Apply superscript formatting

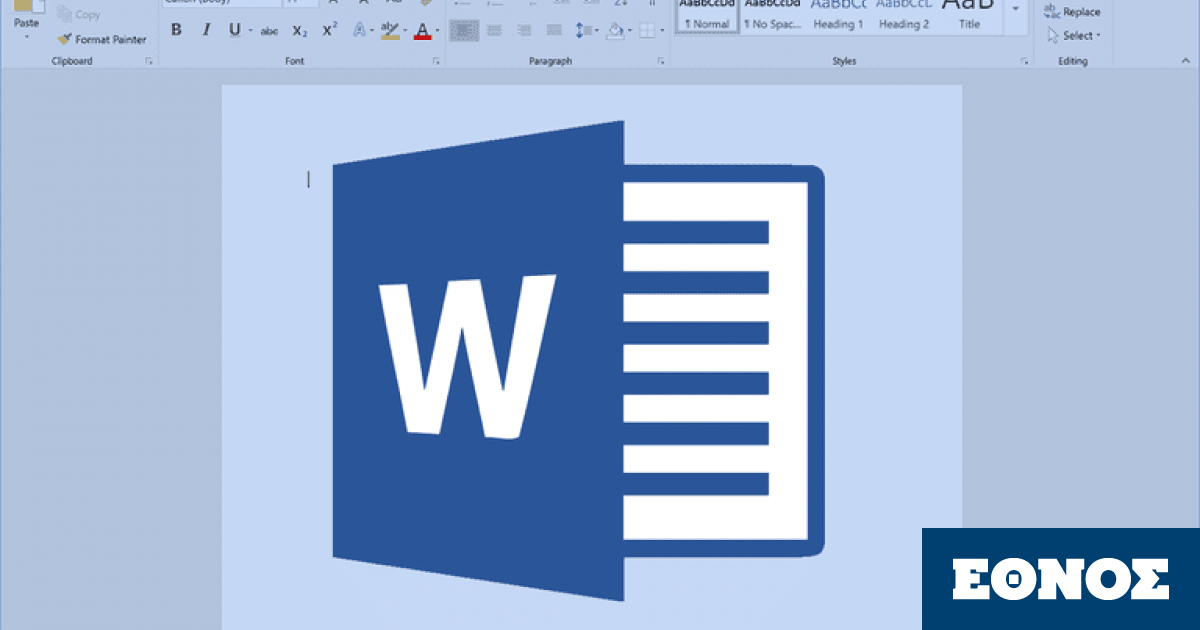(x=329, y=30)
